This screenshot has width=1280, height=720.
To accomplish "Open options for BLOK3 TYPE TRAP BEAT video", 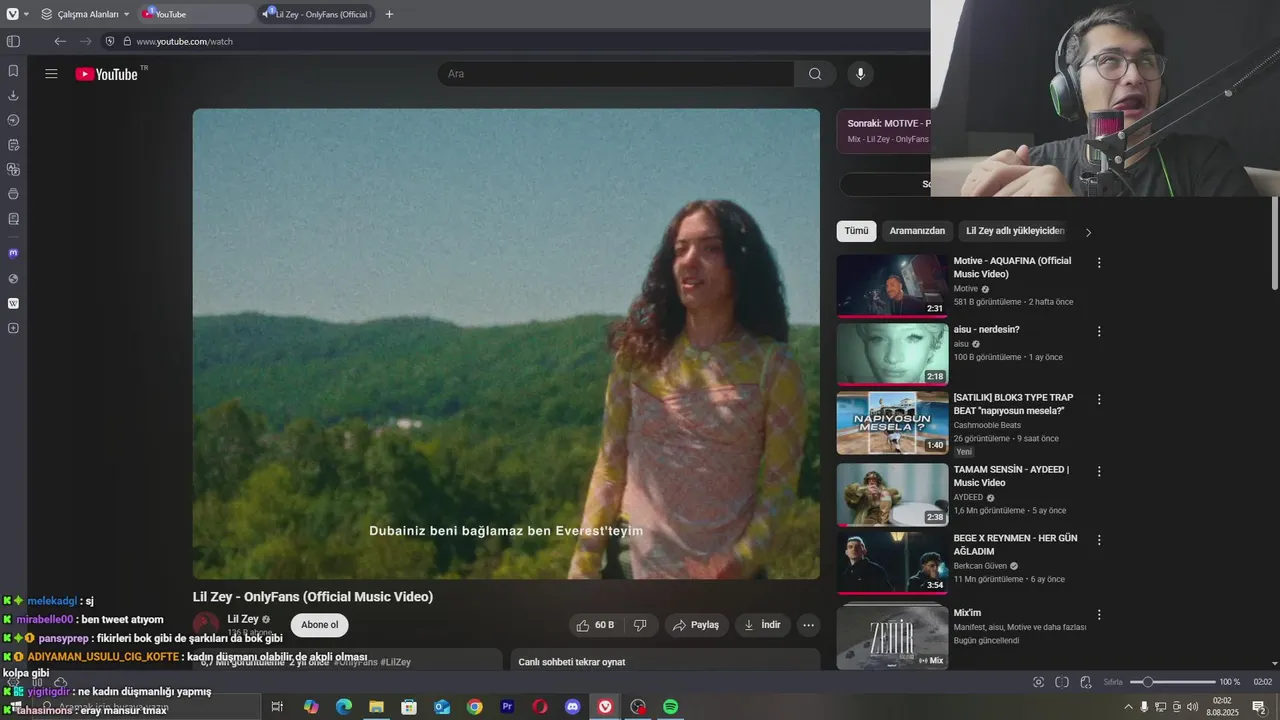I will tap(1099, 399).
